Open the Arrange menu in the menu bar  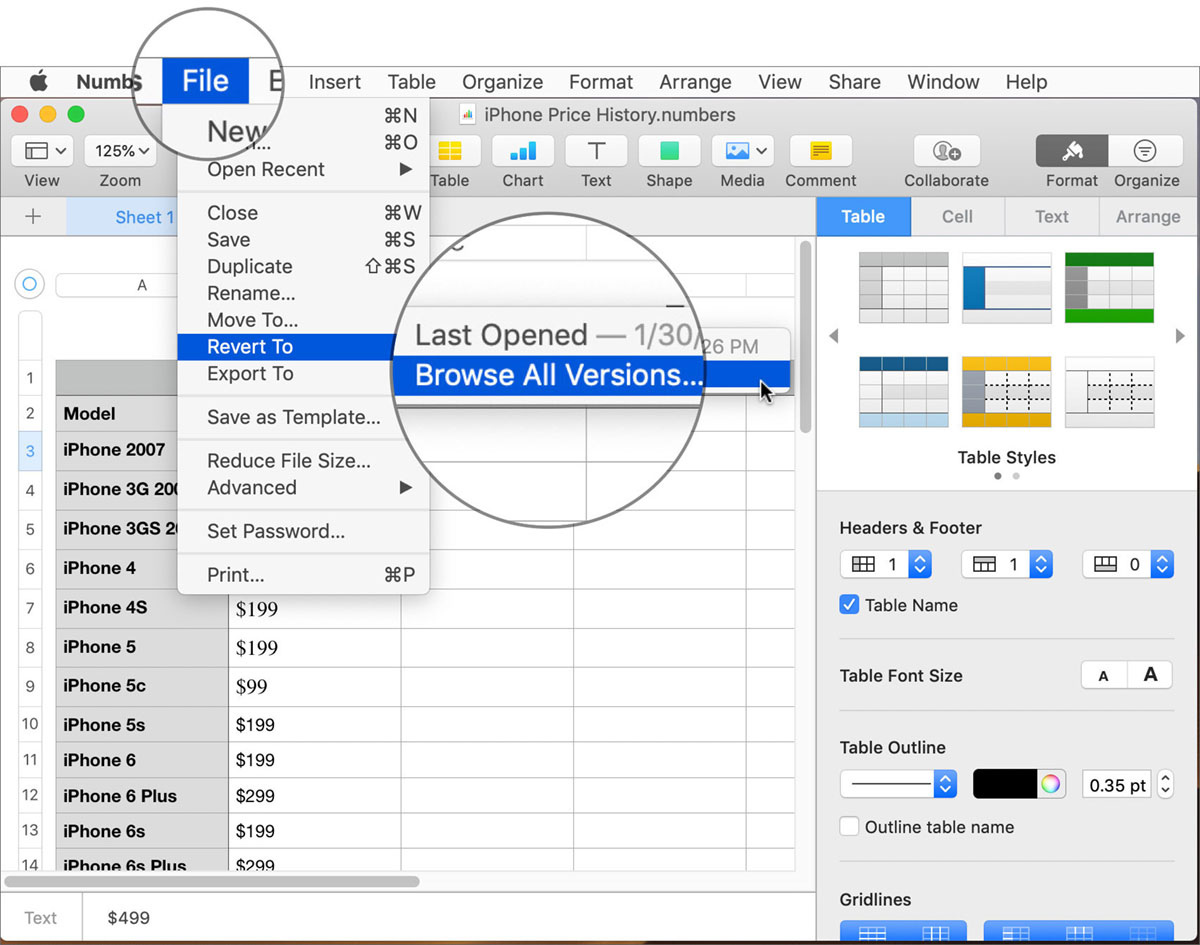pyautogui.click(x=695, y=81)
